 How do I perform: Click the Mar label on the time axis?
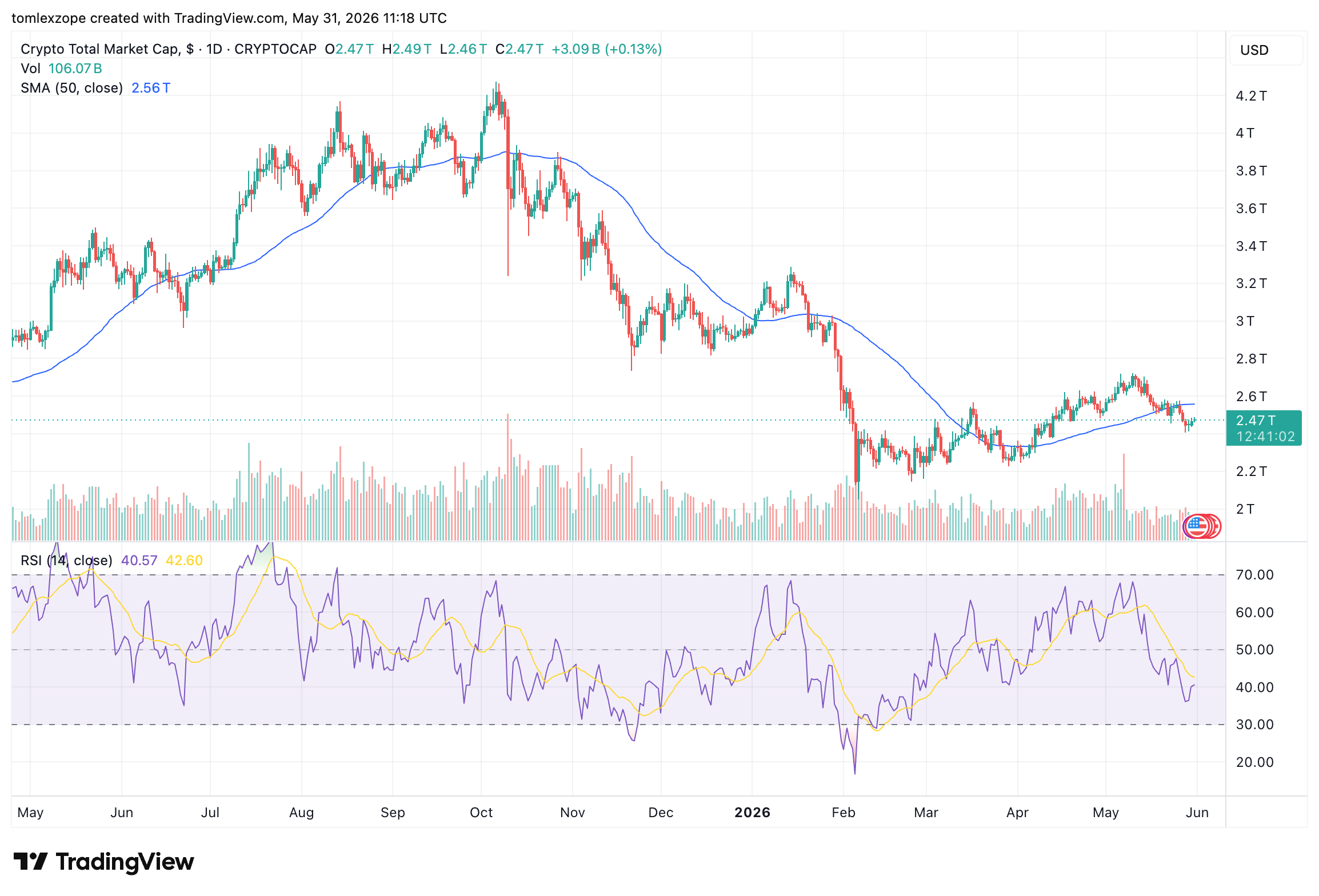click(926, 813)
